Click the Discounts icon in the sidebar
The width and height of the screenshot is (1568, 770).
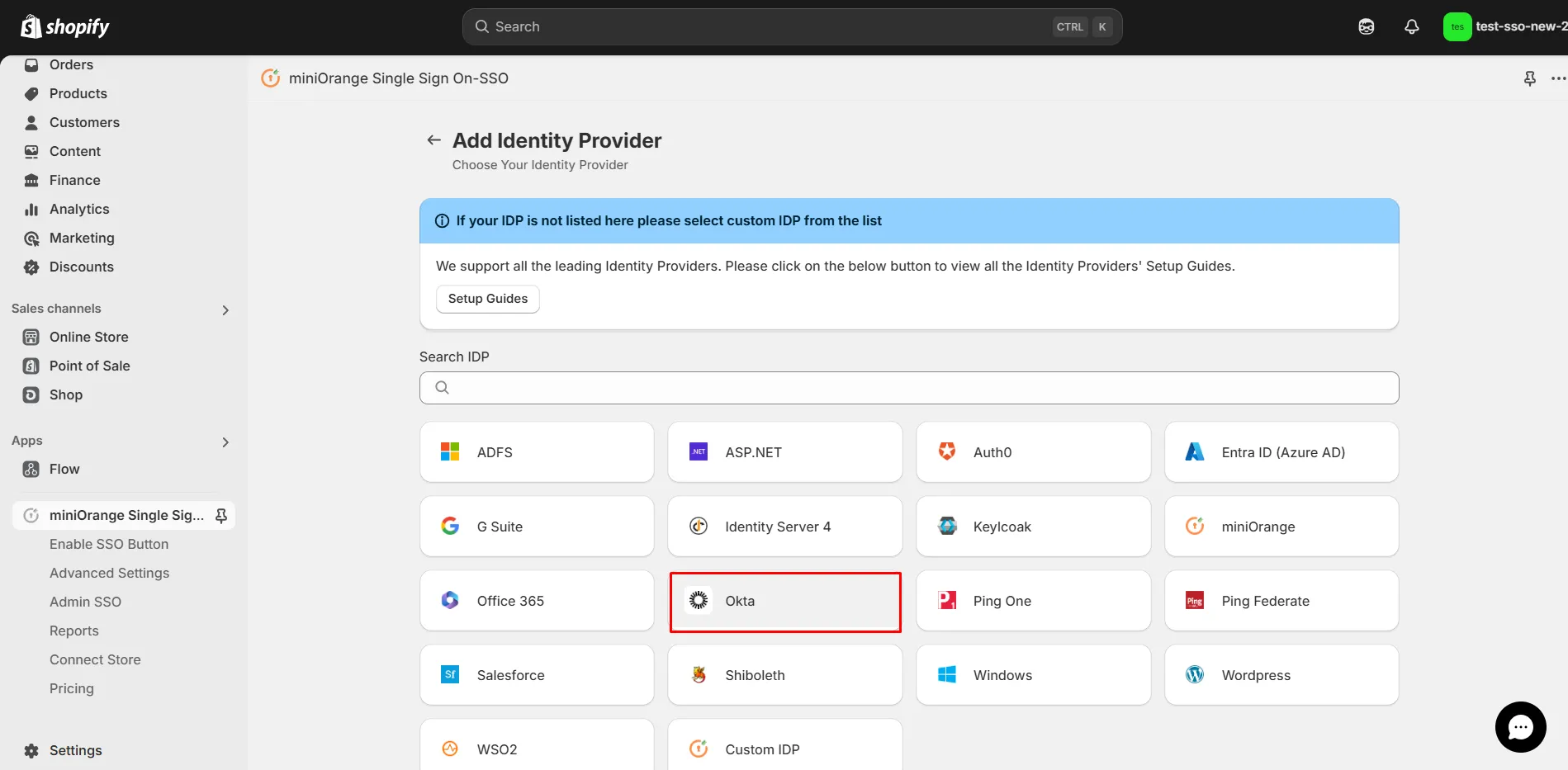(x=31, y=267)
